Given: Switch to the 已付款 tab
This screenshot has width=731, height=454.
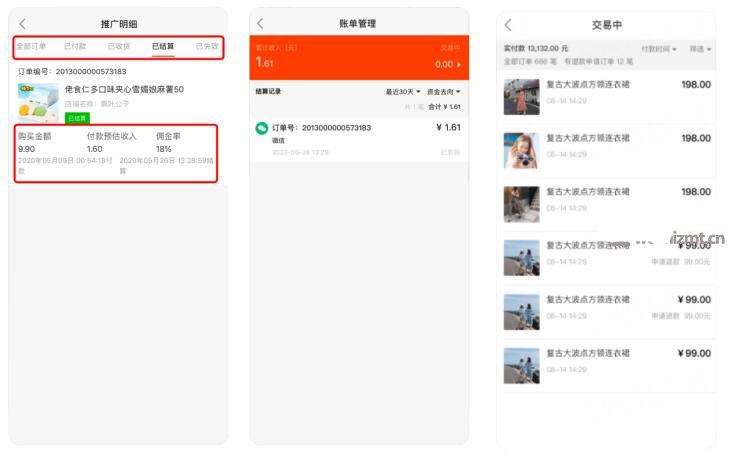Looking at the screenshot, I should [x=75, y=47].
